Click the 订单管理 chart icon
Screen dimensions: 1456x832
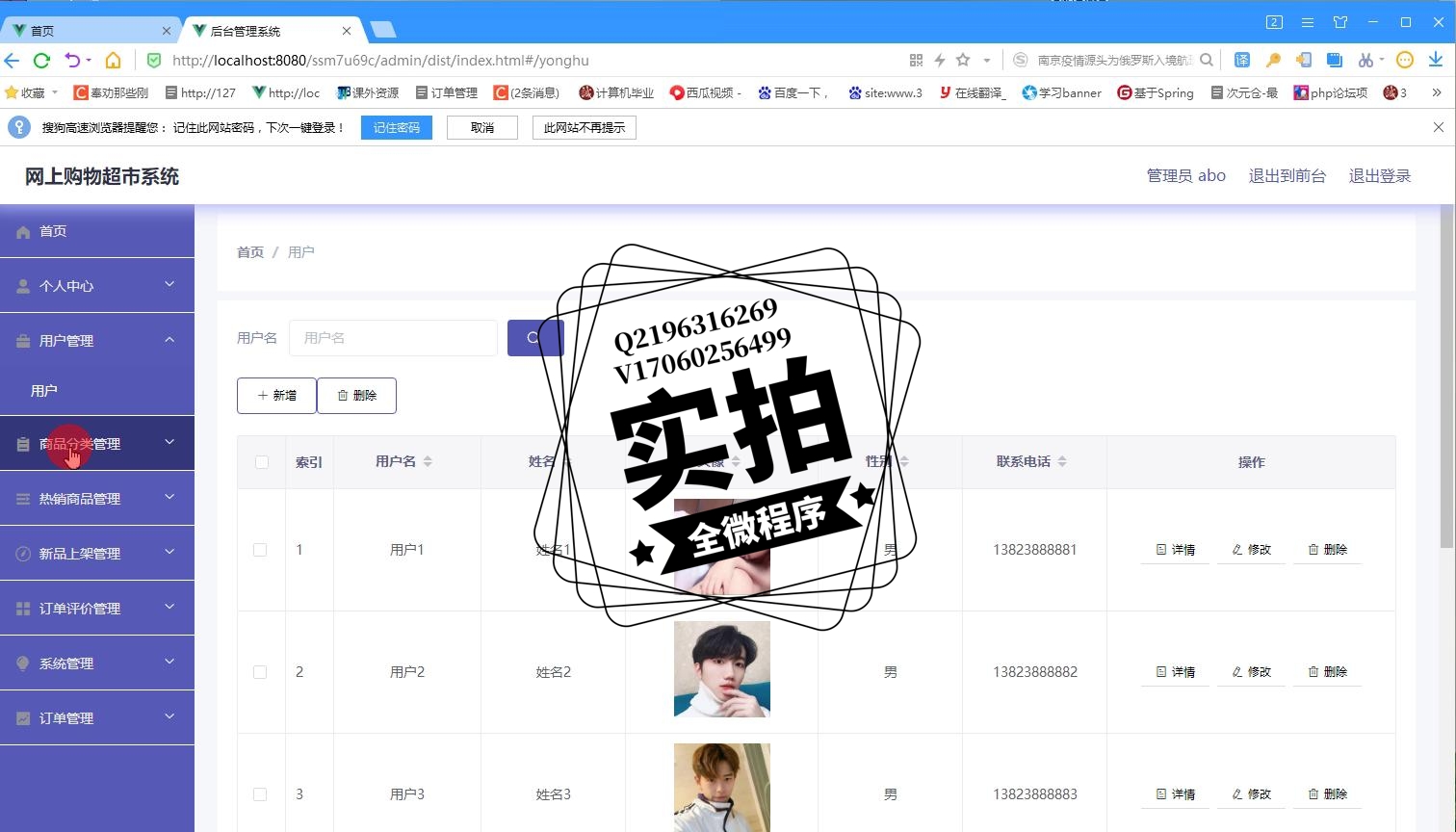23,719
